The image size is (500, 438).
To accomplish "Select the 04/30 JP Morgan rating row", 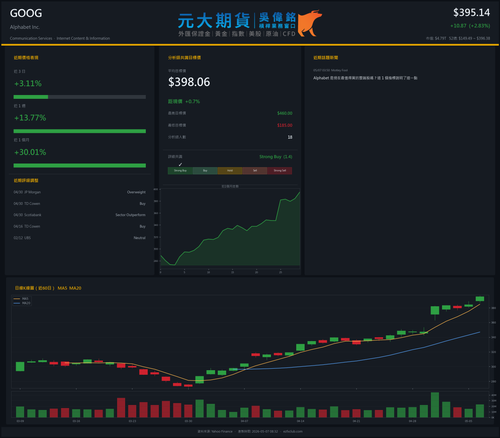I will (x=80, y=192).
